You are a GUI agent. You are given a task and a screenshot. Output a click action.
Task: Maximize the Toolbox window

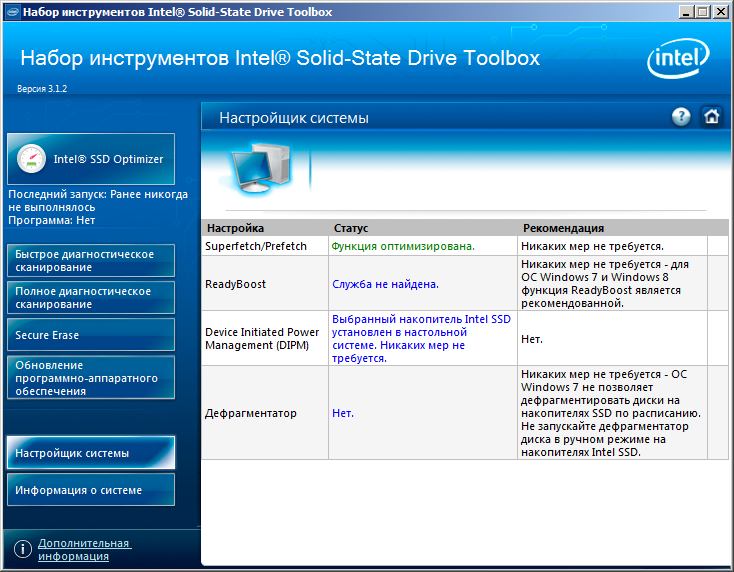coord(702,12)
